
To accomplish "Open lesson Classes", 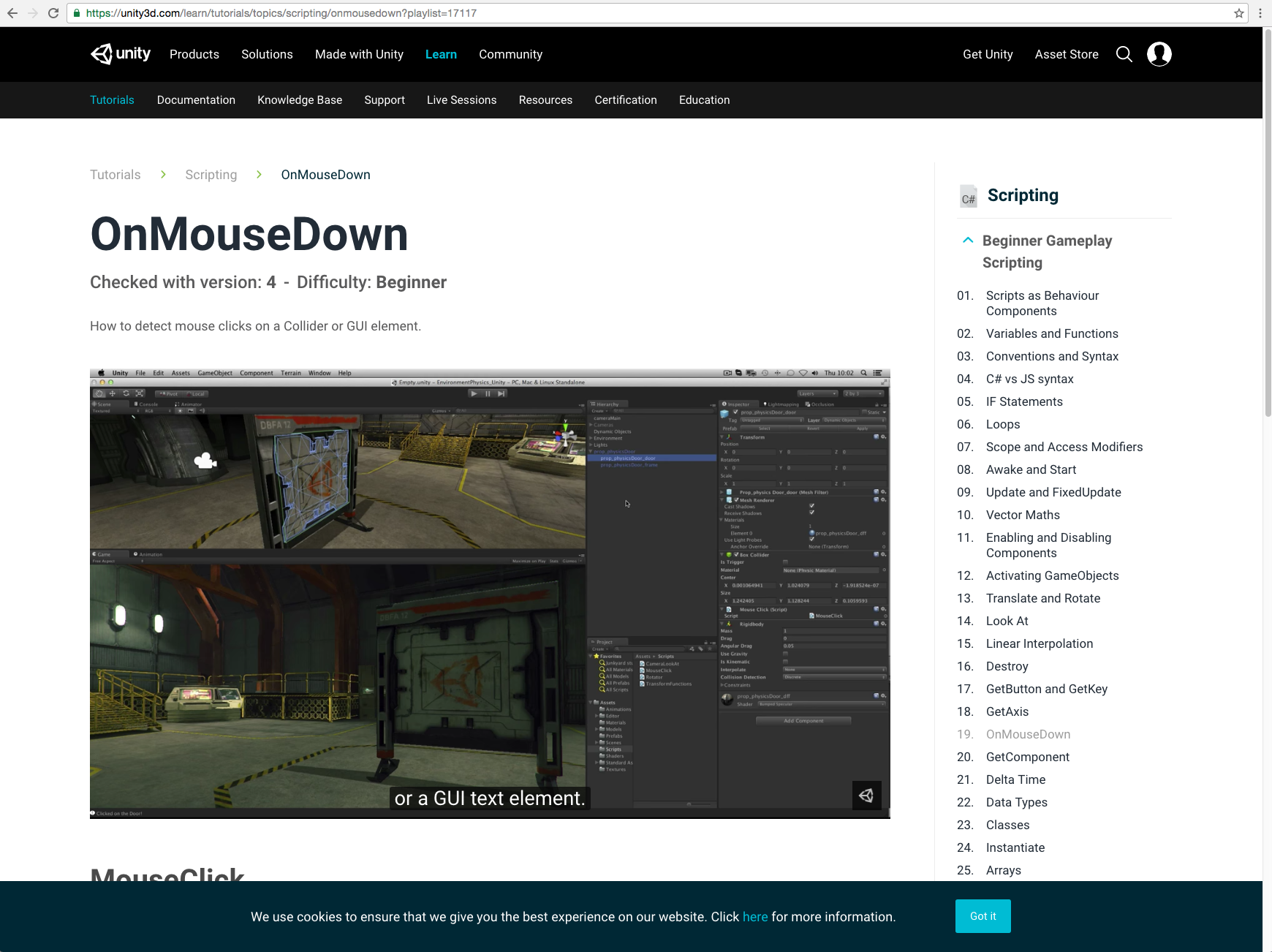I will tap(1007, 825).
